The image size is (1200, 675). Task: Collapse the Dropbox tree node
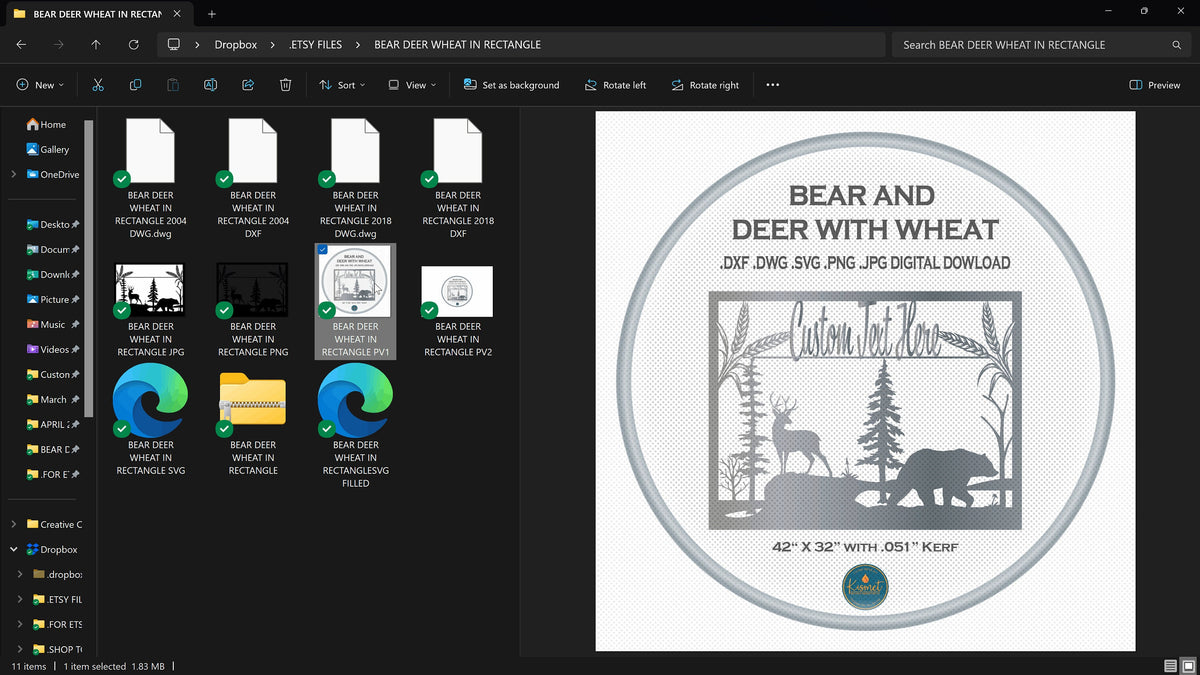coord(13,549)
